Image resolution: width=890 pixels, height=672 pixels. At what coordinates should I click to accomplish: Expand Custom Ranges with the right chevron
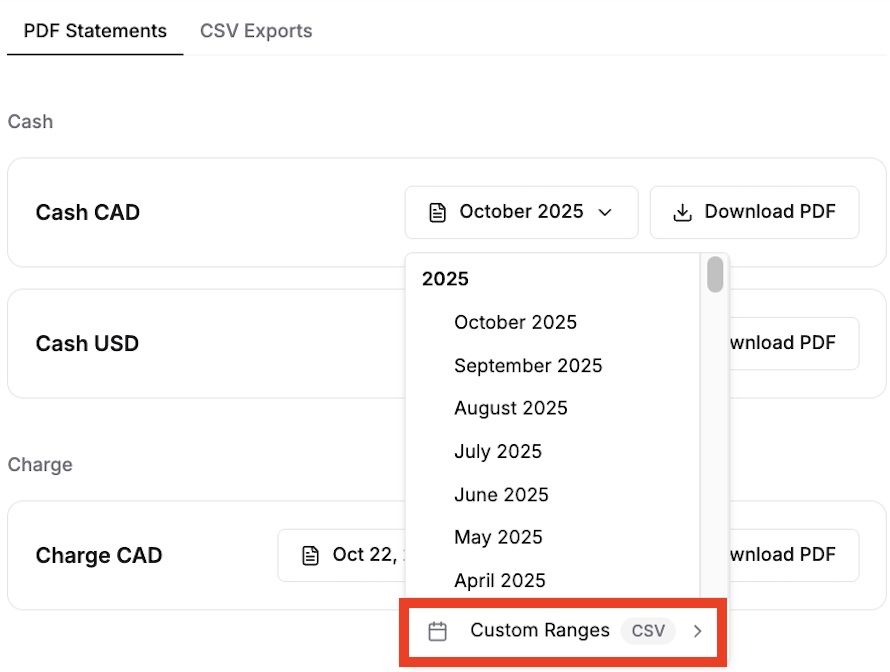pyautogui.click(x=698, y=631)
